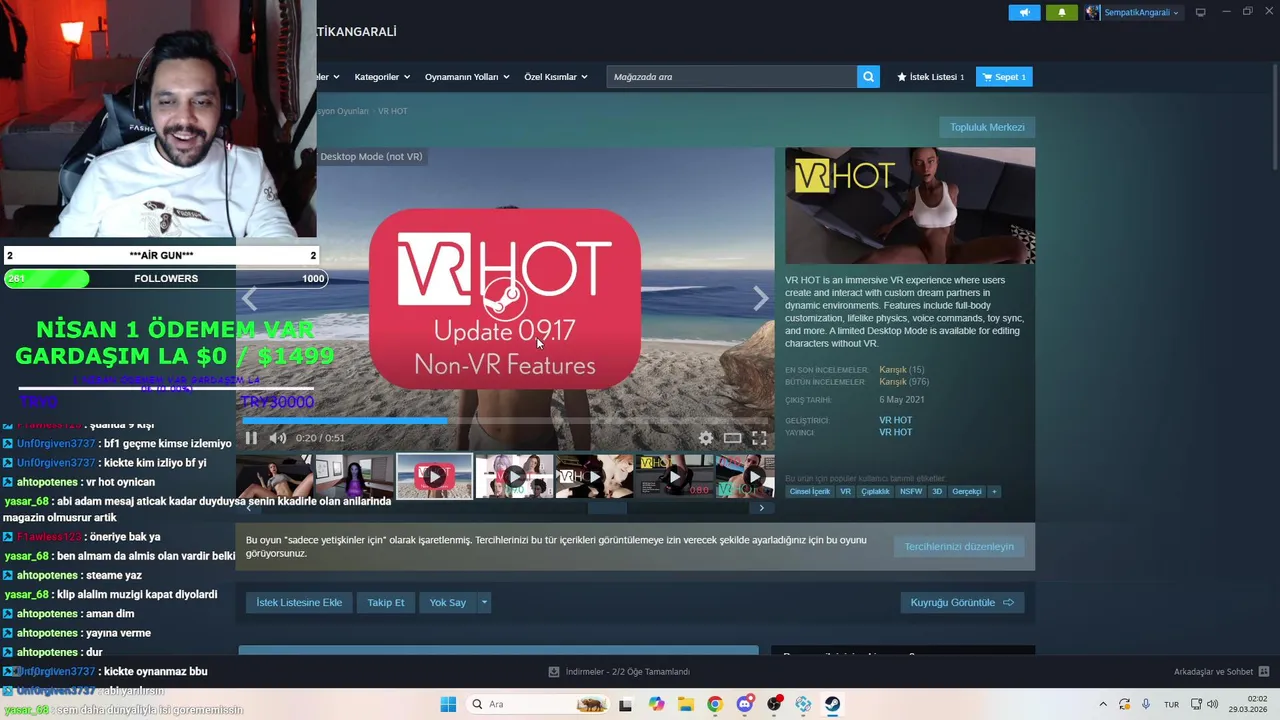
Task: Open OBS Studio from taskbar
Action: click(774, 704)
